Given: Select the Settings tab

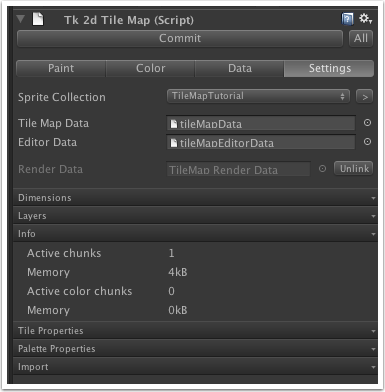Looking at the screenshot, I should tap(329, 68).
